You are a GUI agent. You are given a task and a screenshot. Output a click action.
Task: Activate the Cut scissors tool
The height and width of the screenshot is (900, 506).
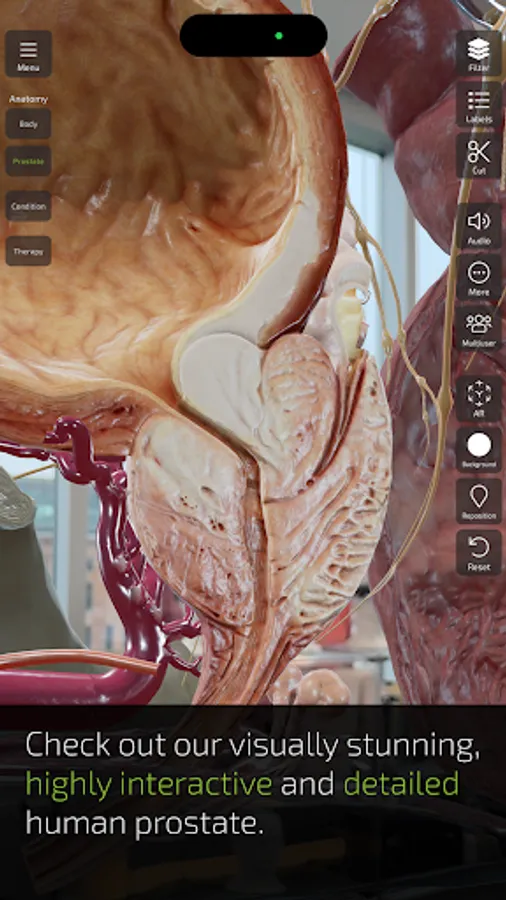coord(478,156)
